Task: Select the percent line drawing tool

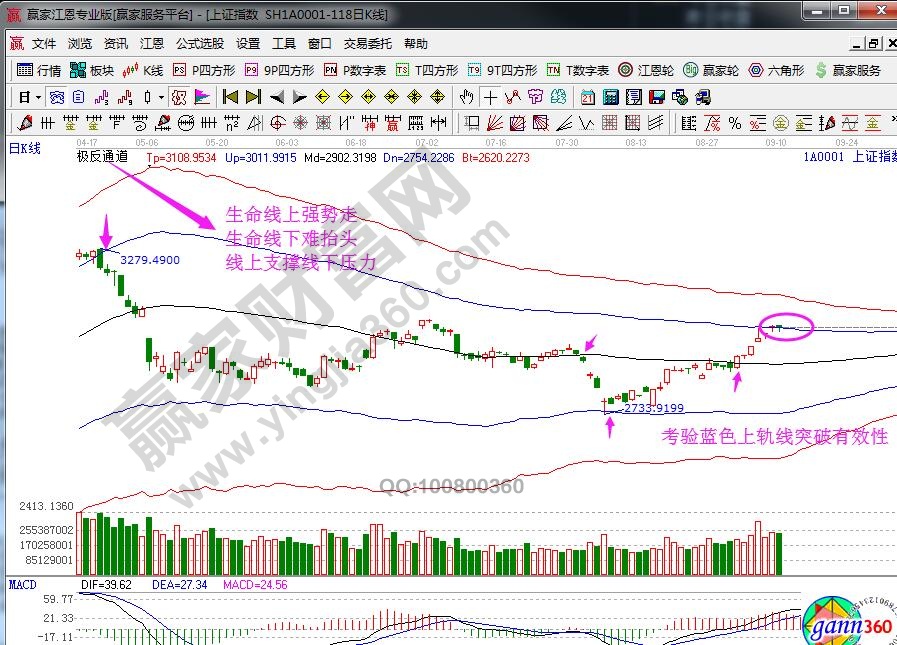Action: [735, 123]
